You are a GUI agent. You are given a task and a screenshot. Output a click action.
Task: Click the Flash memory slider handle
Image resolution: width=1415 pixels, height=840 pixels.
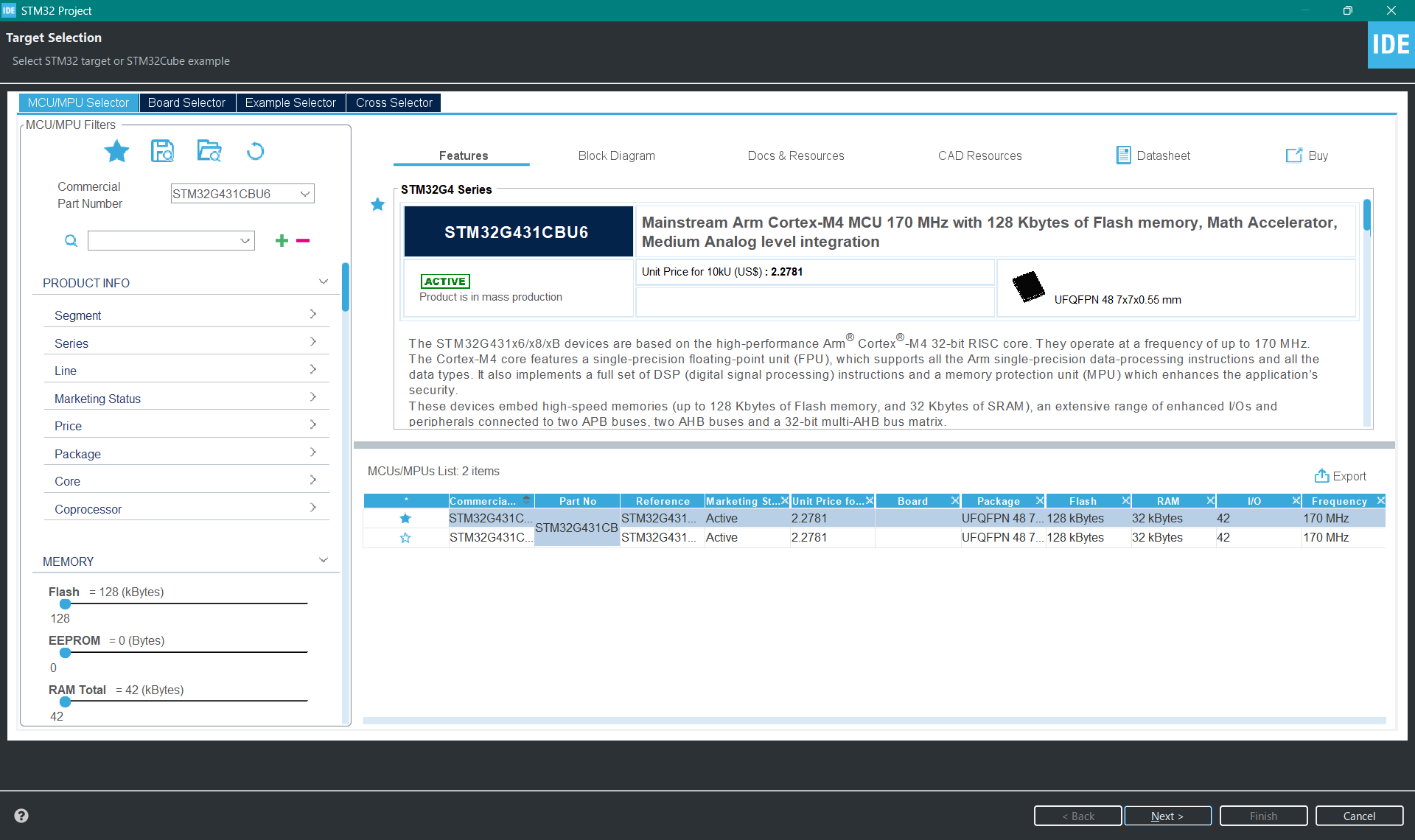(x=65, y=603)
